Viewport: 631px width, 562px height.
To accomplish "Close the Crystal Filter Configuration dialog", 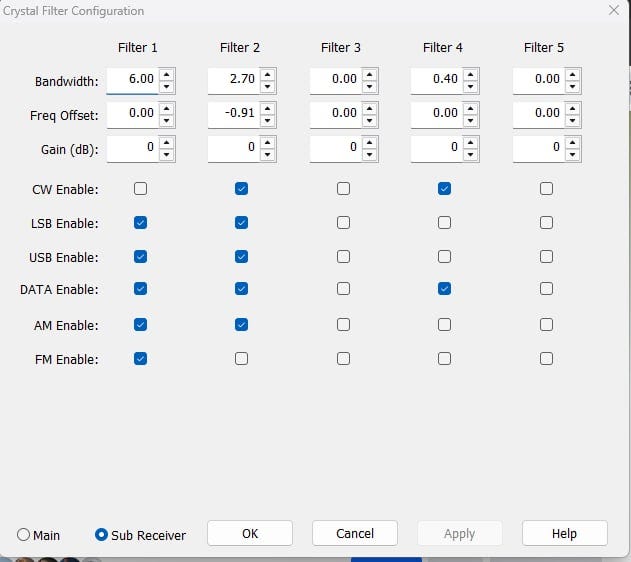I will tap(614, 10).
